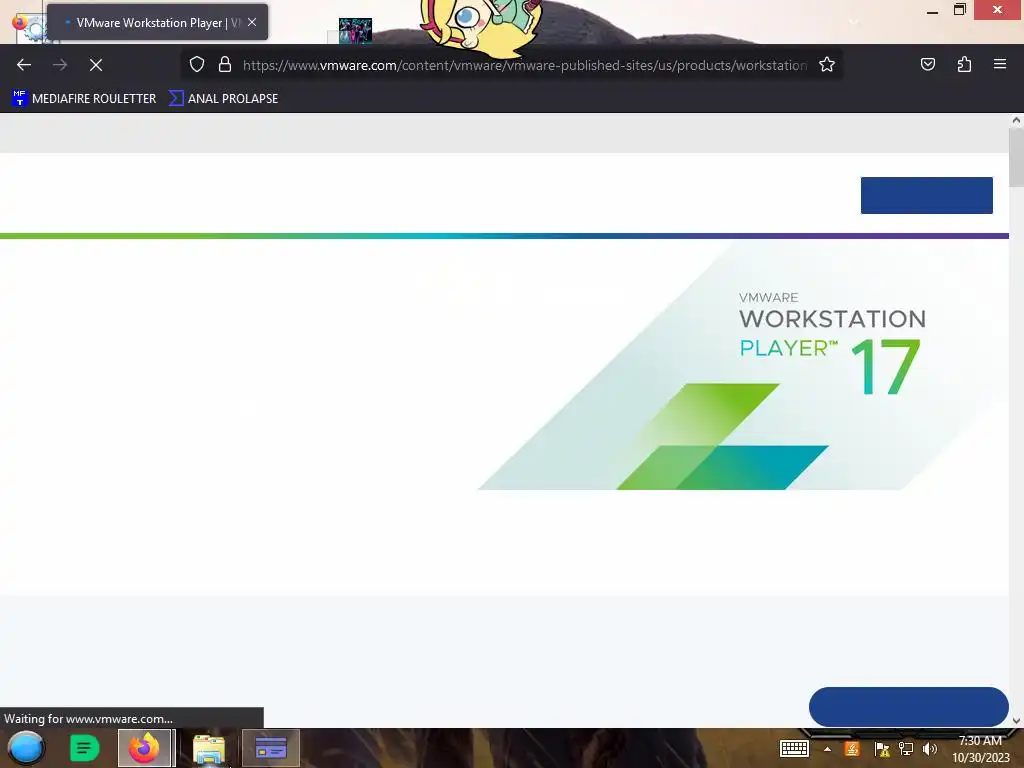
Task: Open the network status tray icon
Action: (x=906, y=749)
